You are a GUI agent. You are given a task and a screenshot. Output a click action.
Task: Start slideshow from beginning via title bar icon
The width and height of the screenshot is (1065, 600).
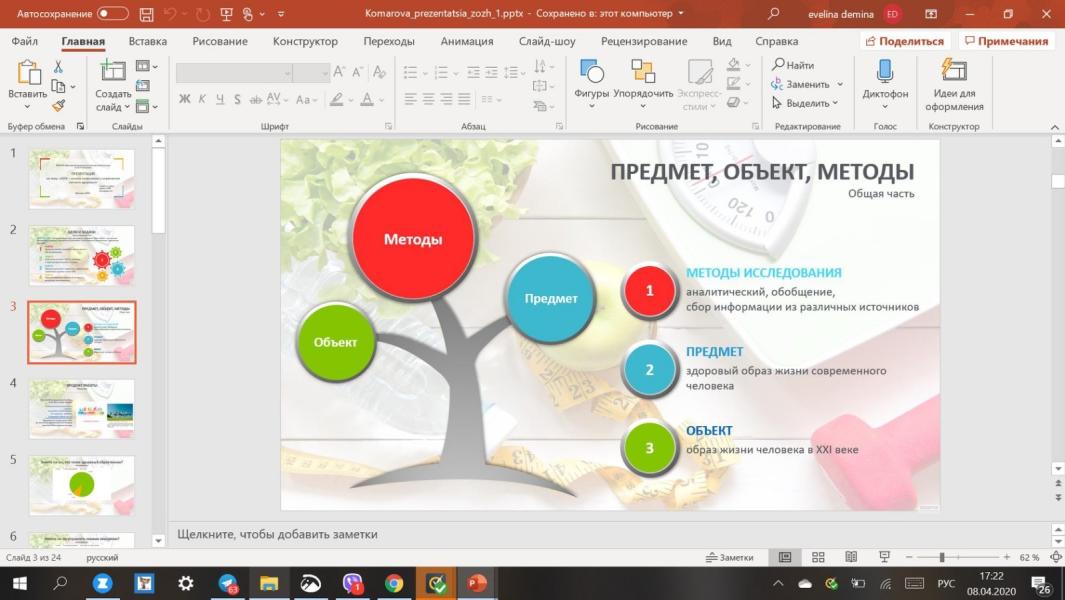click(227, 14)
